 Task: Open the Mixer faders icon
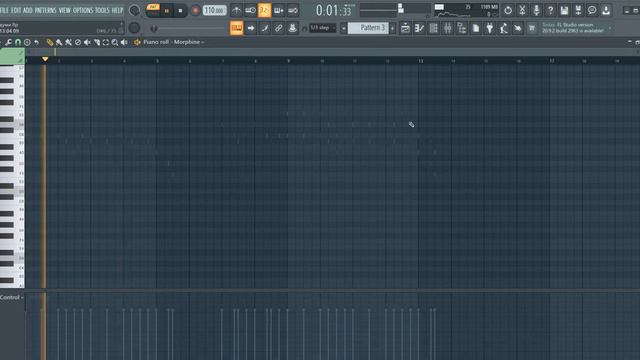(448, 28)
